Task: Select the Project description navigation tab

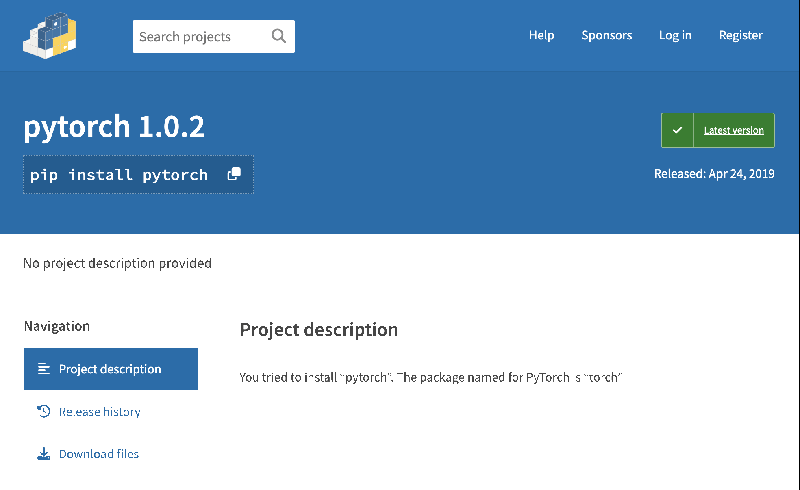Action: 111,369
